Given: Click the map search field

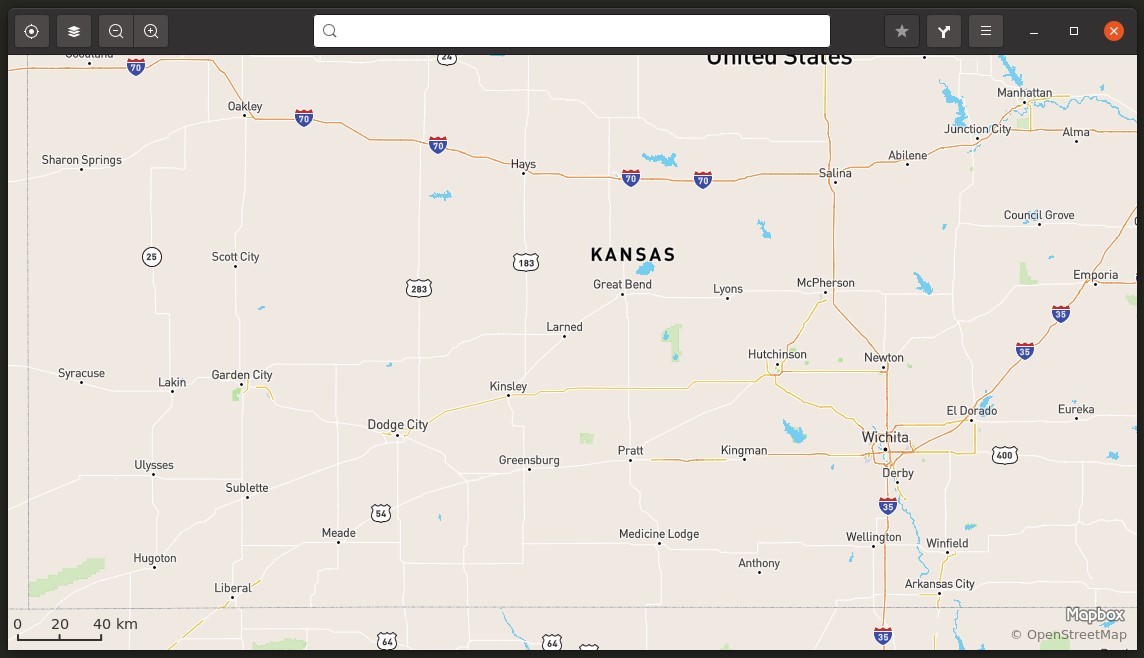Looking at the screenshot, I should [572, 31].
